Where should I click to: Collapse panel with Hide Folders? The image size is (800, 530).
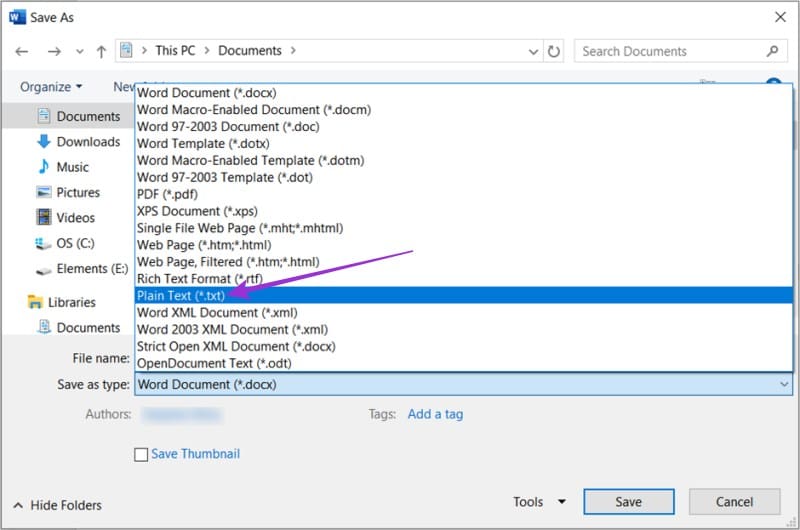pos(58,505)
